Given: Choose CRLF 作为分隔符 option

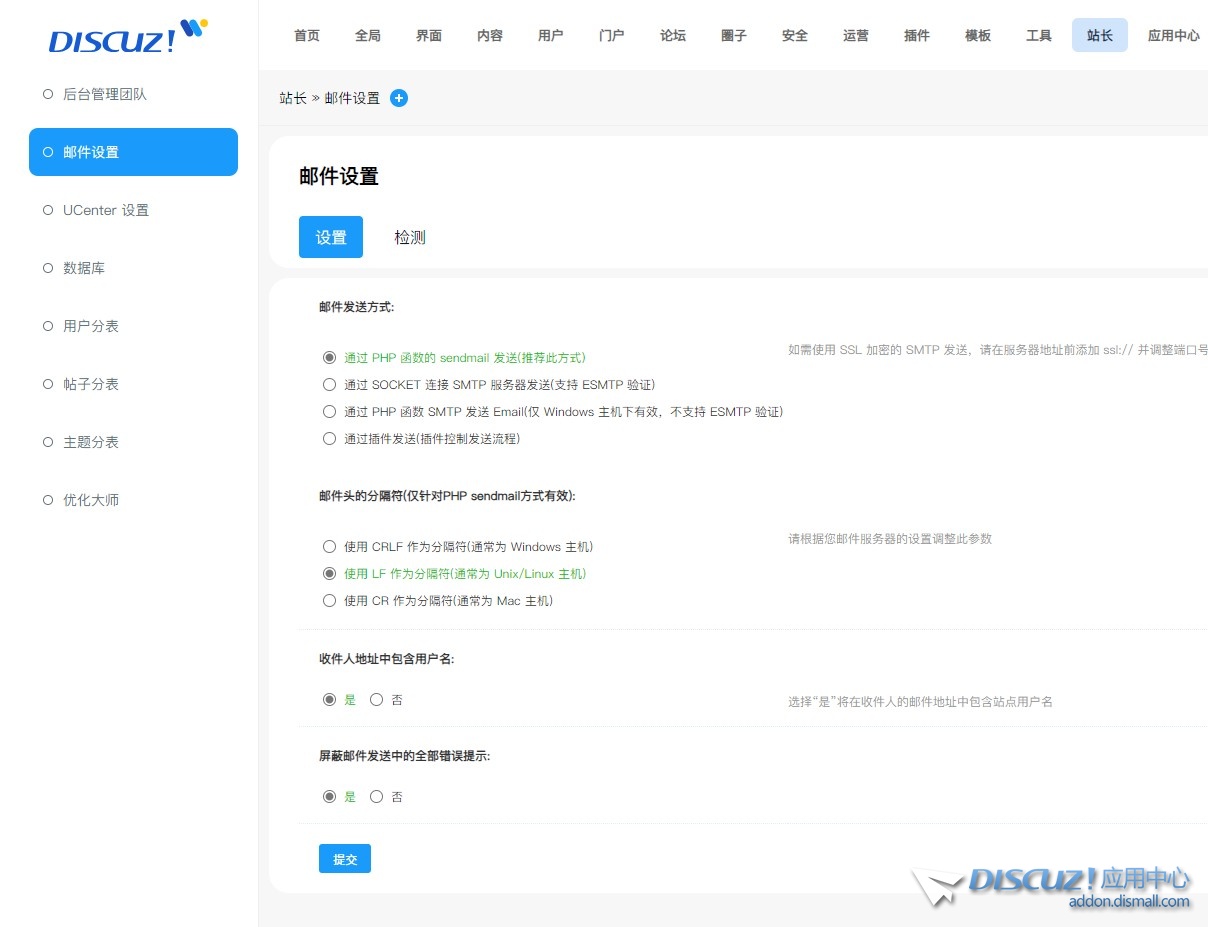Looking at the screenshot, I should (329, 547).
